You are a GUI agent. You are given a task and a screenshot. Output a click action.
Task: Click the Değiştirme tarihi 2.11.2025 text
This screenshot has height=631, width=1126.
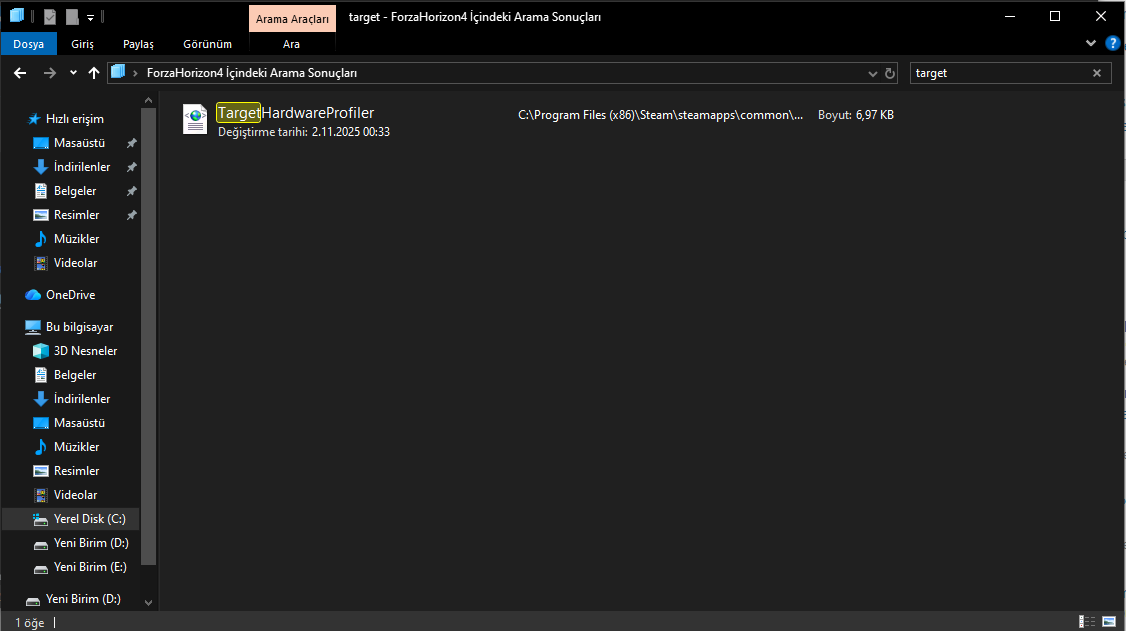[304, 132]
